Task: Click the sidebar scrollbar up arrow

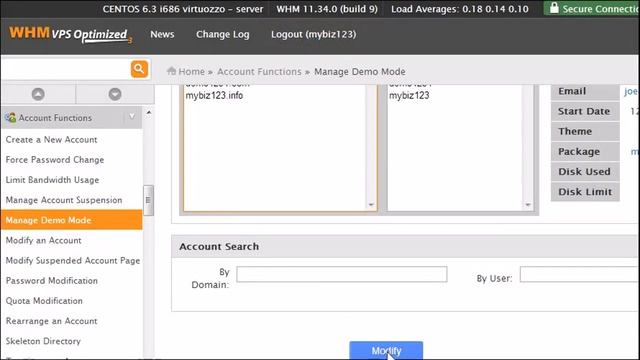Action: 149,113
